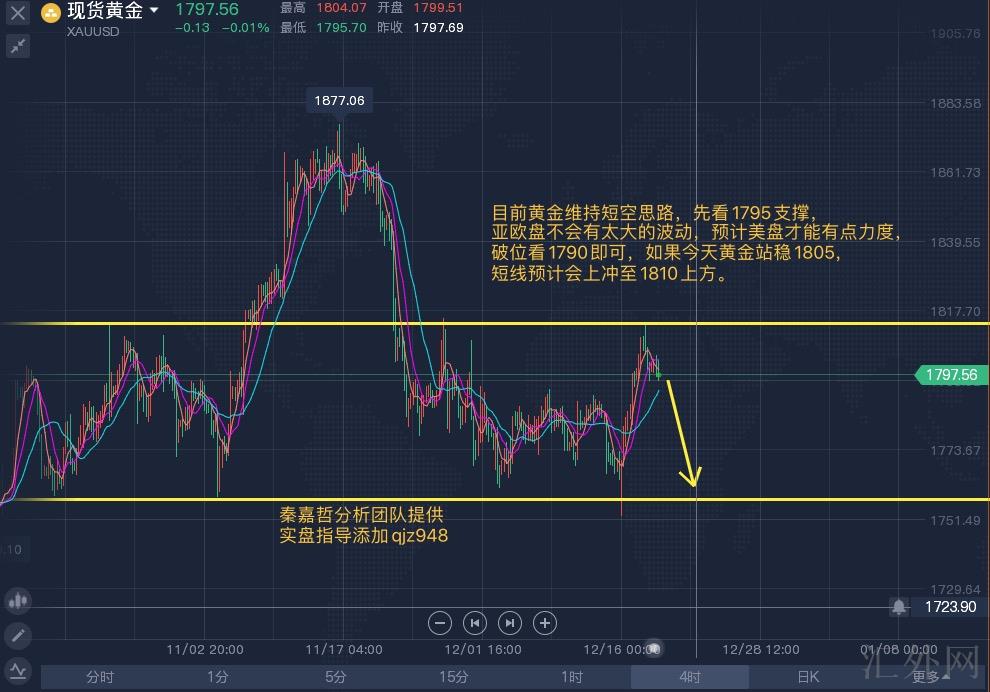The image size is (990, 692).
Task: Open the 现货黄金 symbol dropdown arrow
Action: (154, 10)
